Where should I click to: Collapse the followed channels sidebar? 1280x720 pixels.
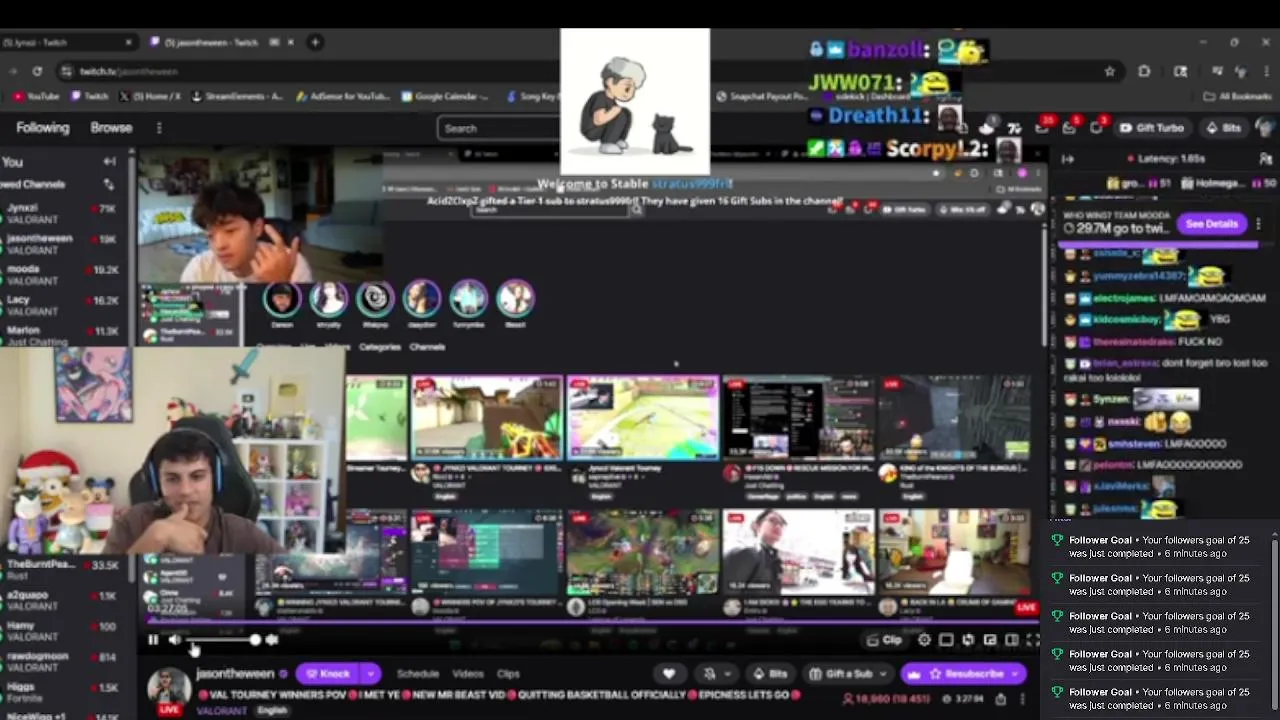(109, 162)
